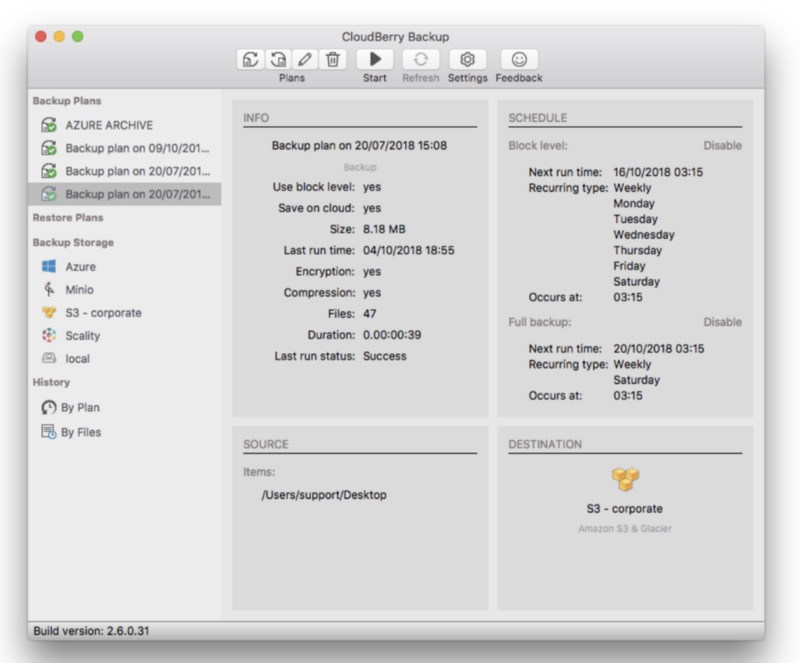
Task: Click the new backup plan toolbar icon
Action: [251, 60]
